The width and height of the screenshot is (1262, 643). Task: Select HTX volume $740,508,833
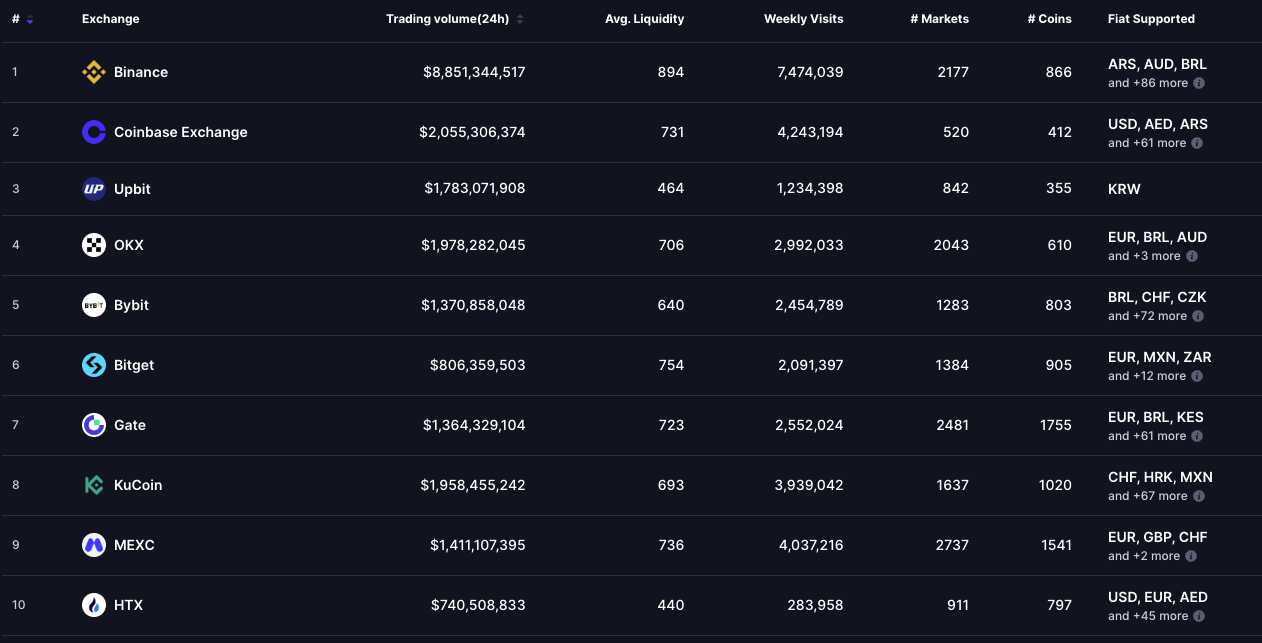coord(478,605)
